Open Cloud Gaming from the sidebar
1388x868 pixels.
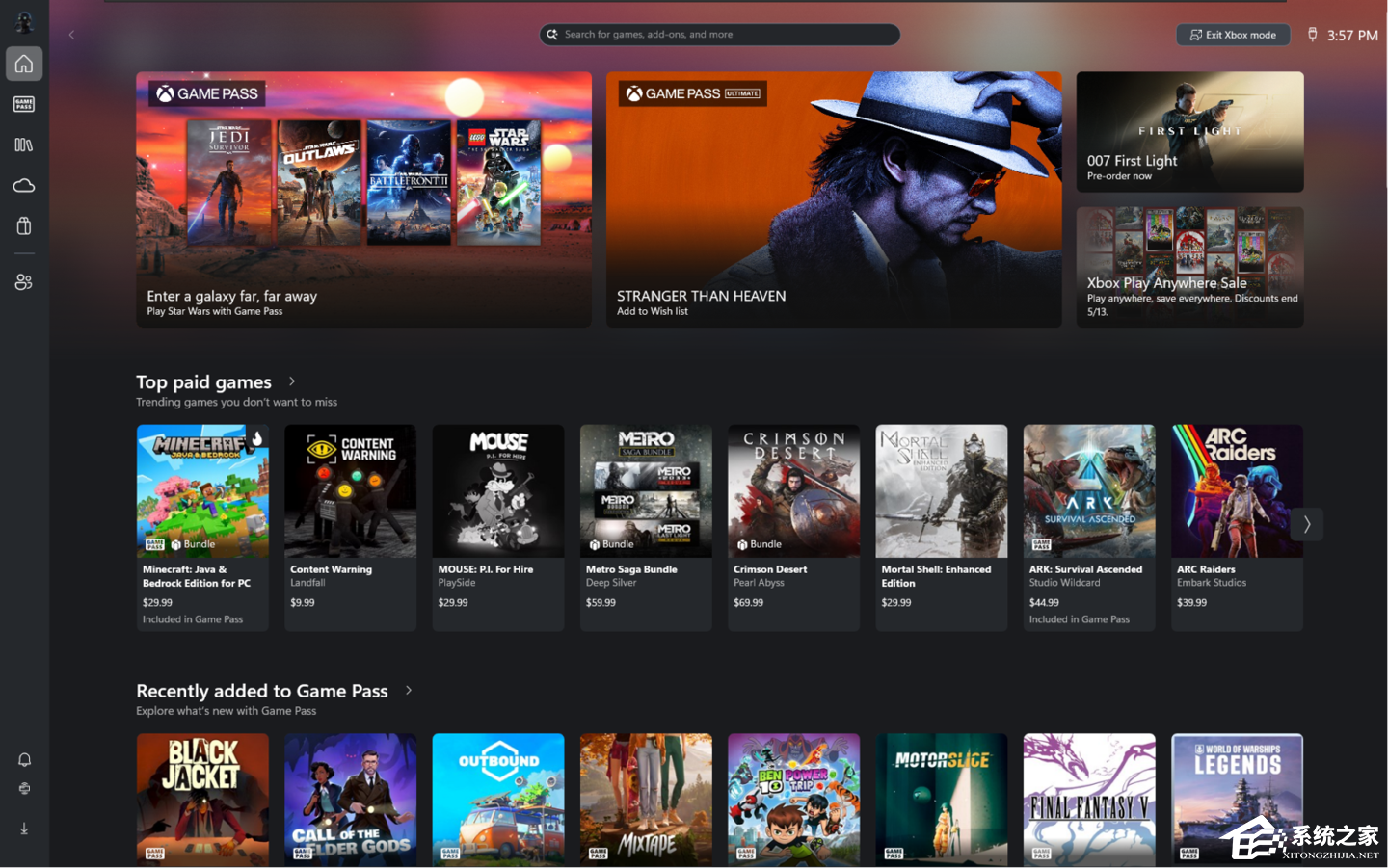point(24,185)
